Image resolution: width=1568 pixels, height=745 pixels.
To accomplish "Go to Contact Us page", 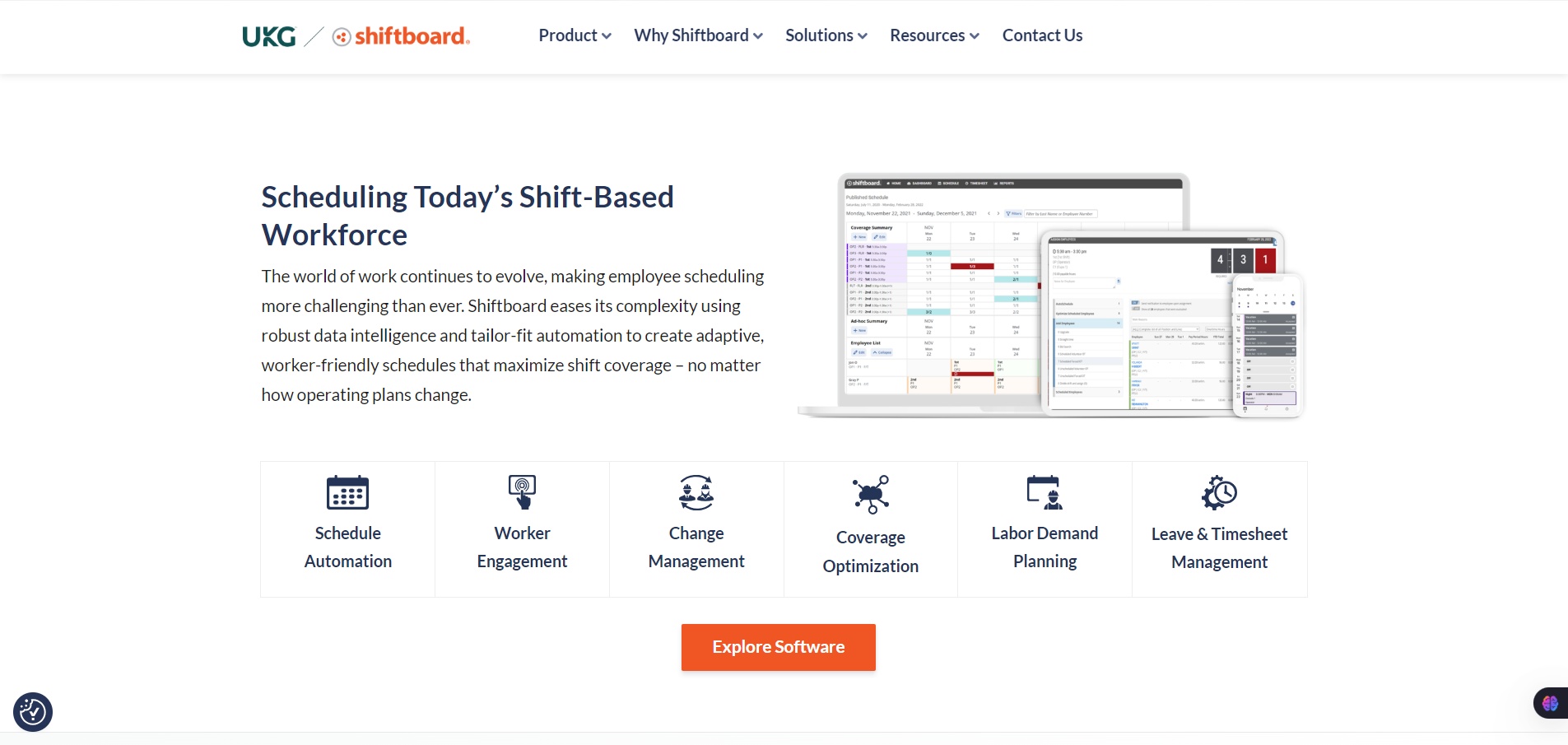I will pos(1042,35).
